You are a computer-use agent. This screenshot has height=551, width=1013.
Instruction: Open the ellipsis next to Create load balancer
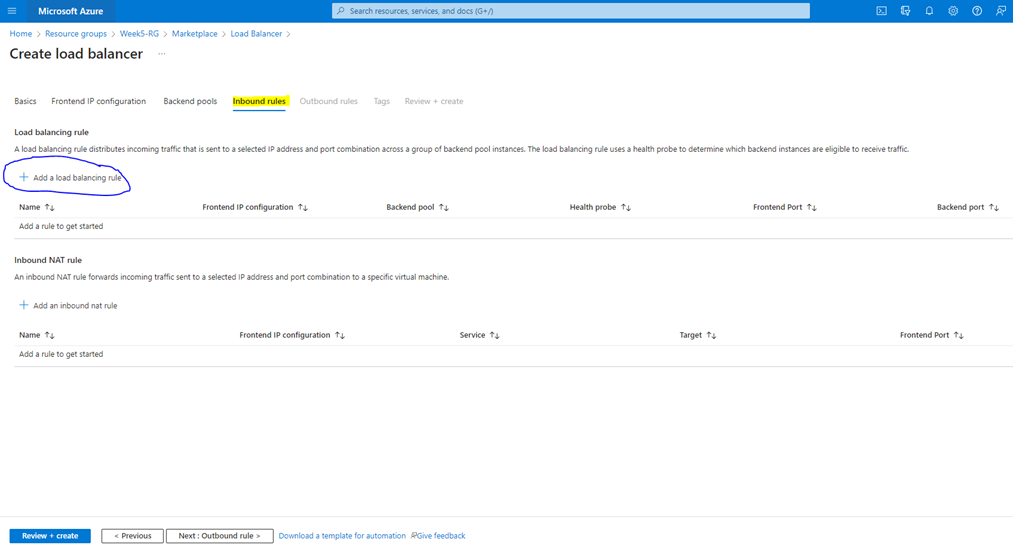(x=162, y=54)
